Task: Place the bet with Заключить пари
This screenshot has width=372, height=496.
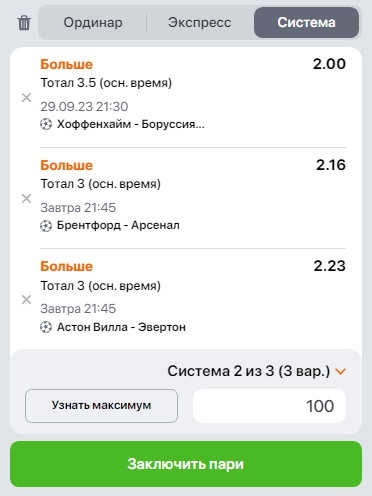Action: pos(186,464)
